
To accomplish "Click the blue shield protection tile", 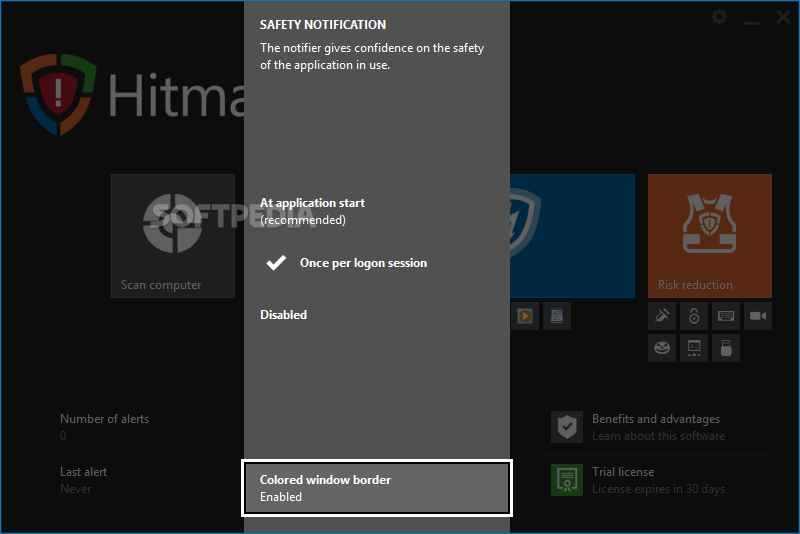I will 572,236.
